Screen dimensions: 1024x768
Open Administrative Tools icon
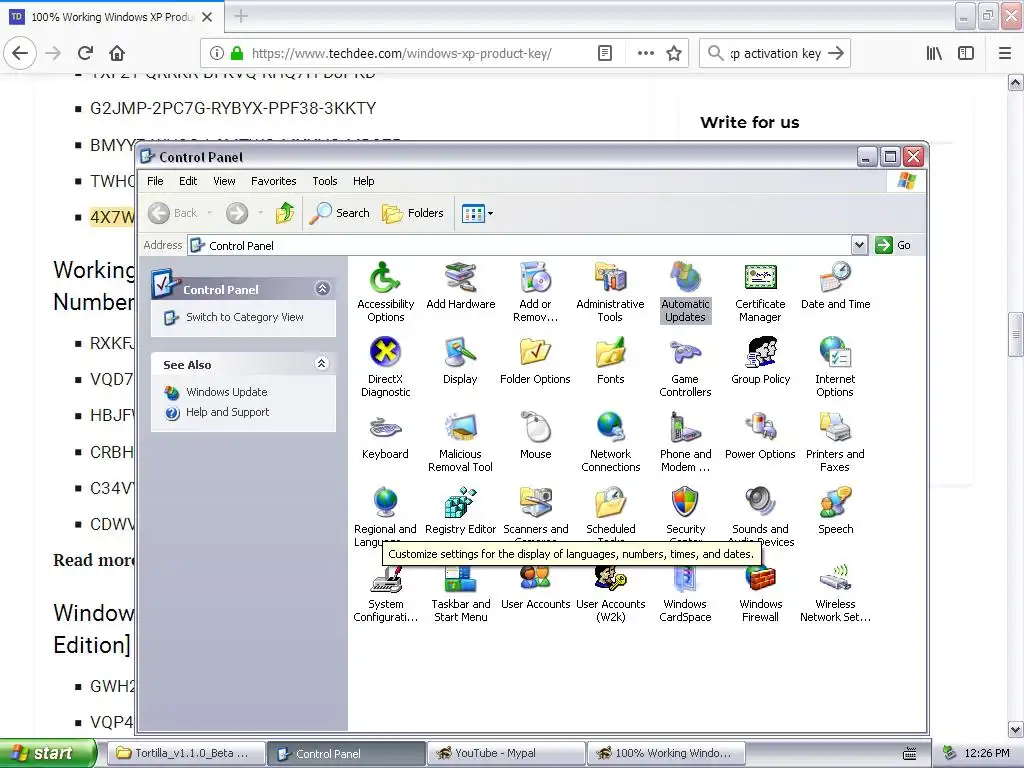click(610, 292)
